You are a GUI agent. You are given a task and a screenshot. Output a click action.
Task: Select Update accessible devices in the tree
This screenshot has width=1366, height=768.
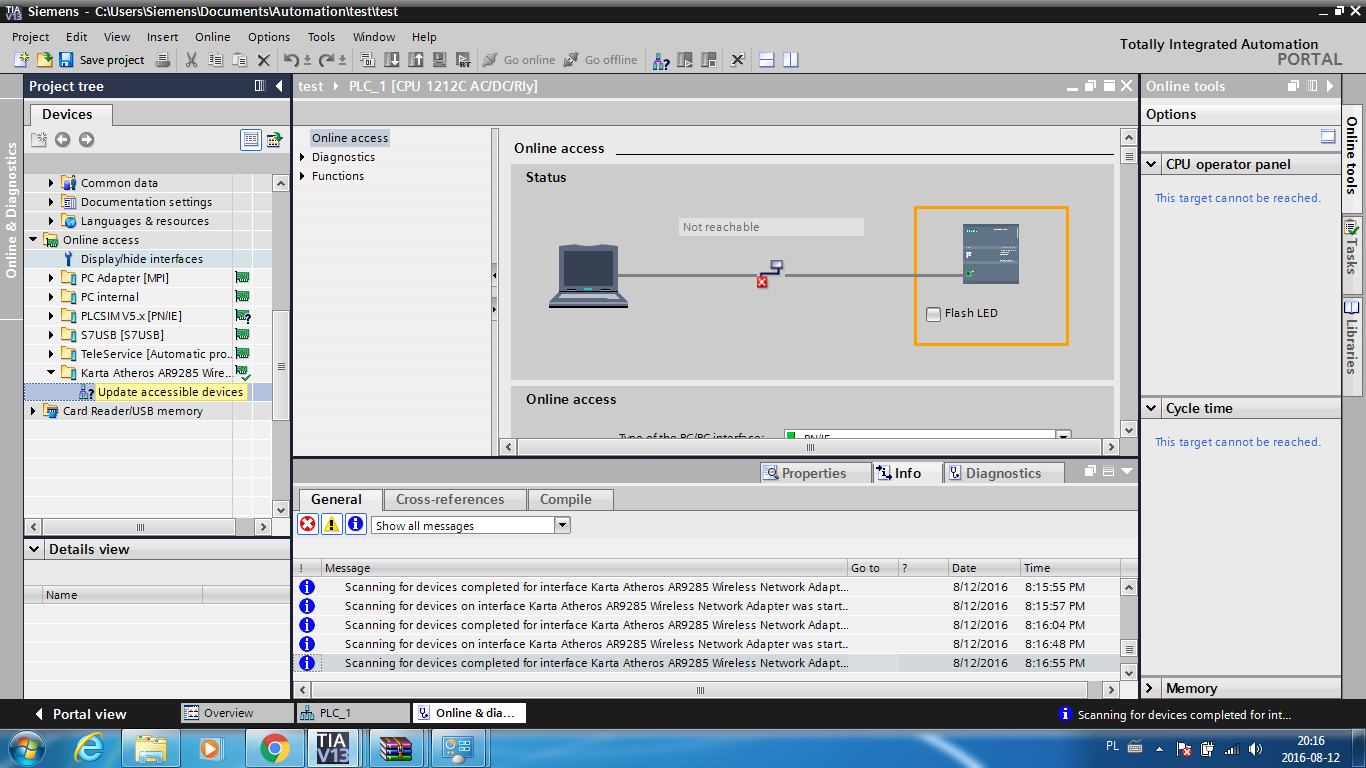170,392
